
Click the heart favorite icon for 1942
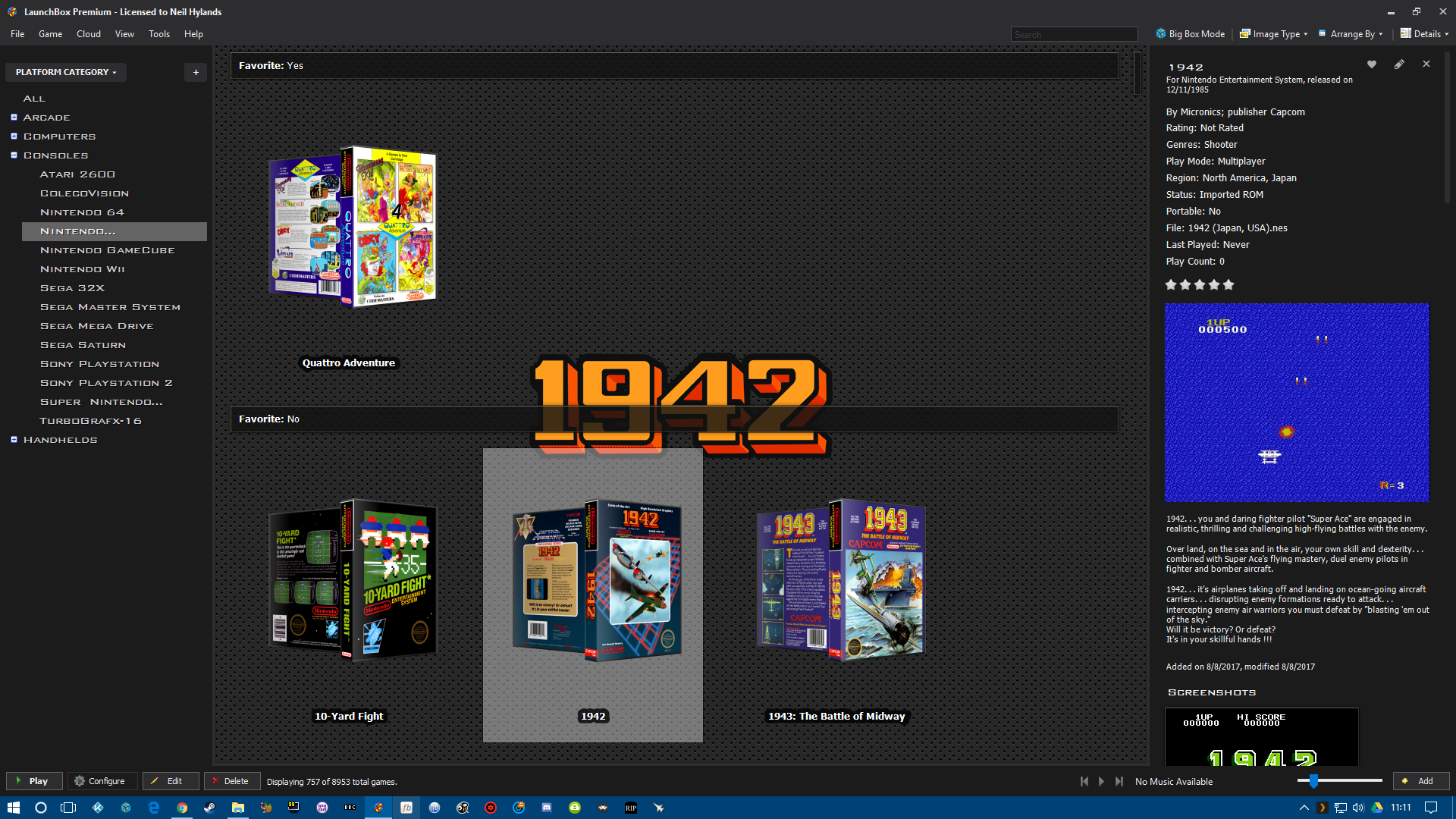pyautogui.click(x=1372, y=64)
